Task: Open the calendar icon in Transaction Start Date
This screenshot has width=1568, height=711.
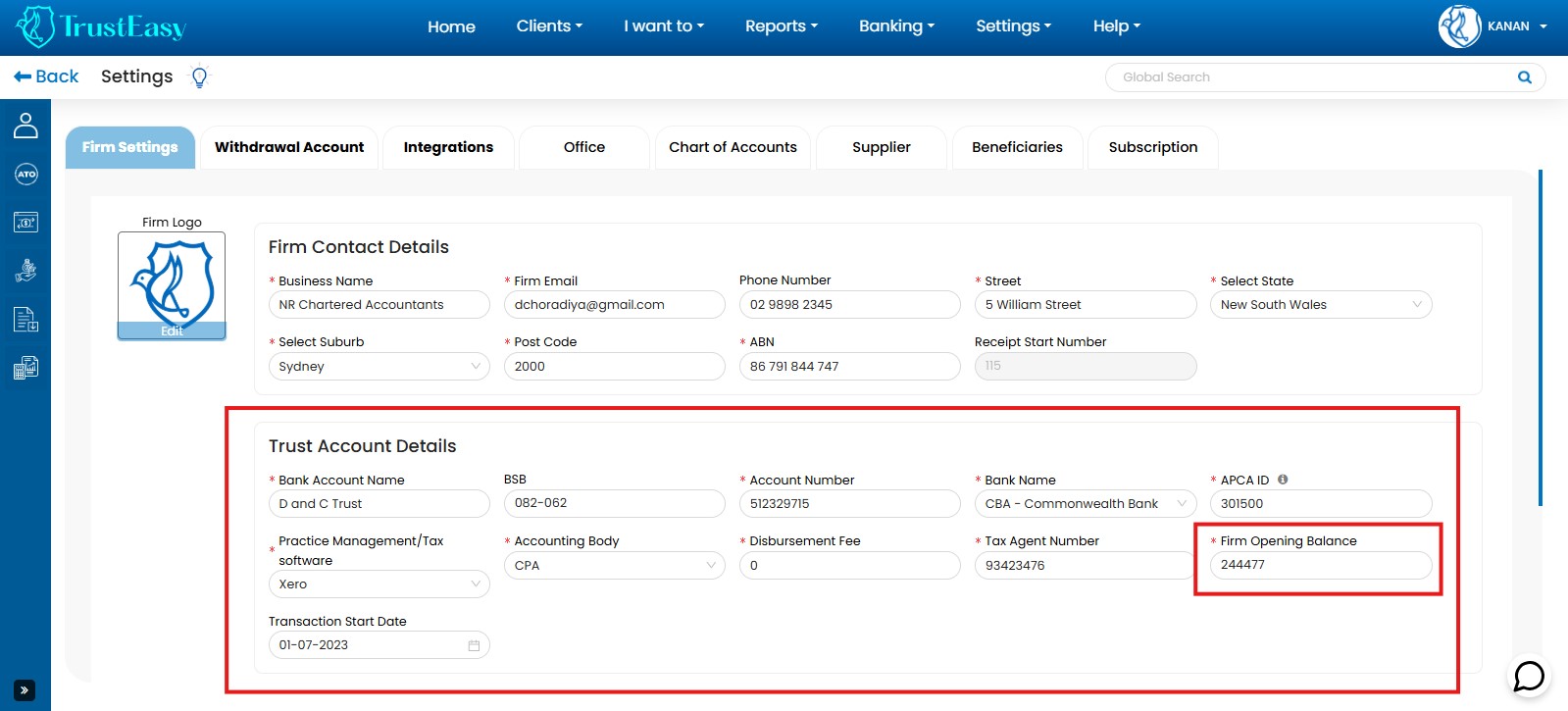Action: pyautogui.click(x=474, y=645)
